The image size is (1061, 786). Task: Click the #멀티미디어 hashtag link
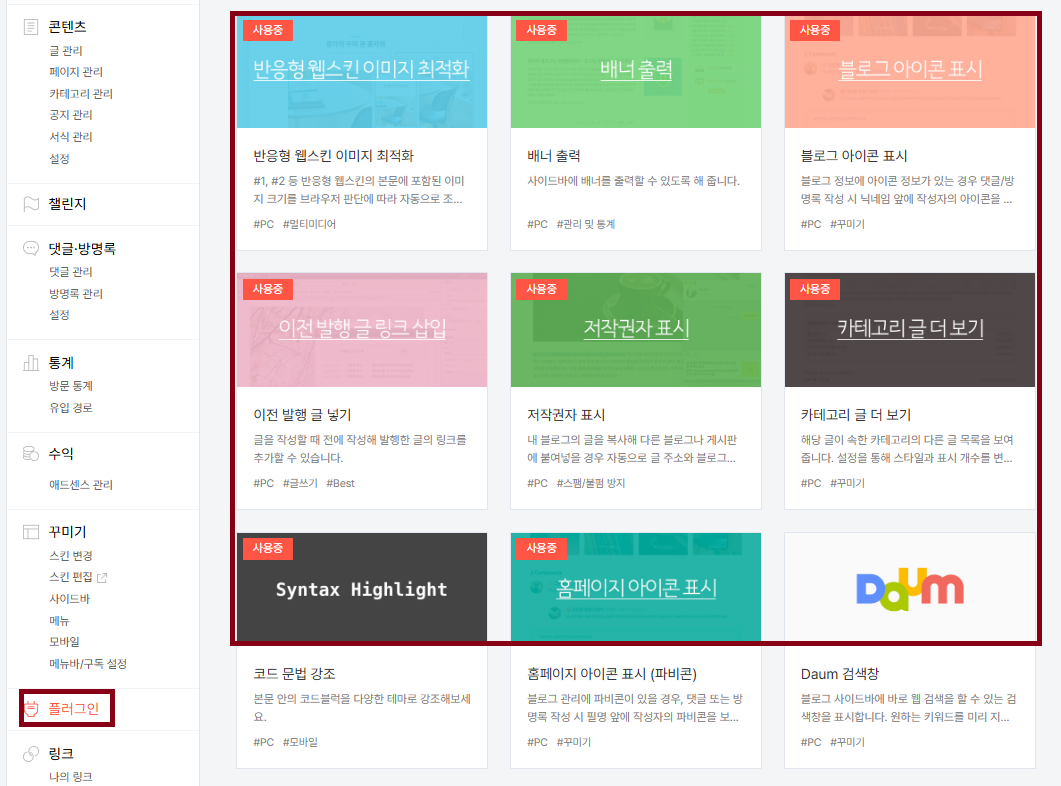coord(312,224)
